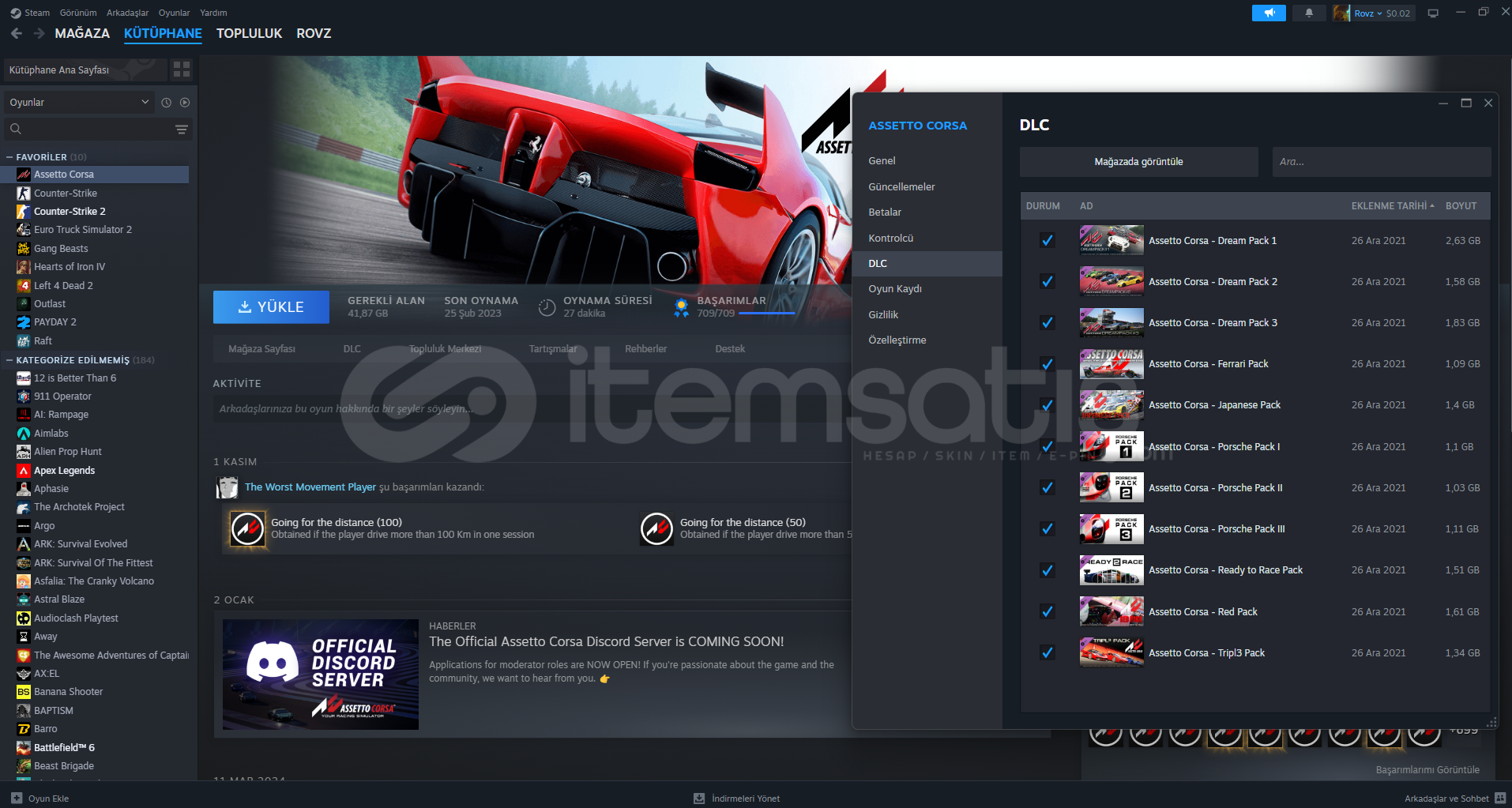Toggle the ready-to-play filter icon
Screen dimensions: 1512x808
click(x=185, y=103)
